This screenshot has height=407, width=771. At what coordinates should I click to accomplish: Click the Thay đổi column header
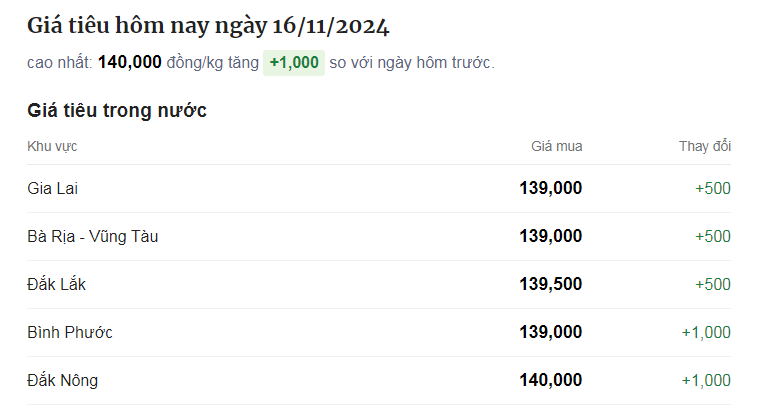(705, 146)
